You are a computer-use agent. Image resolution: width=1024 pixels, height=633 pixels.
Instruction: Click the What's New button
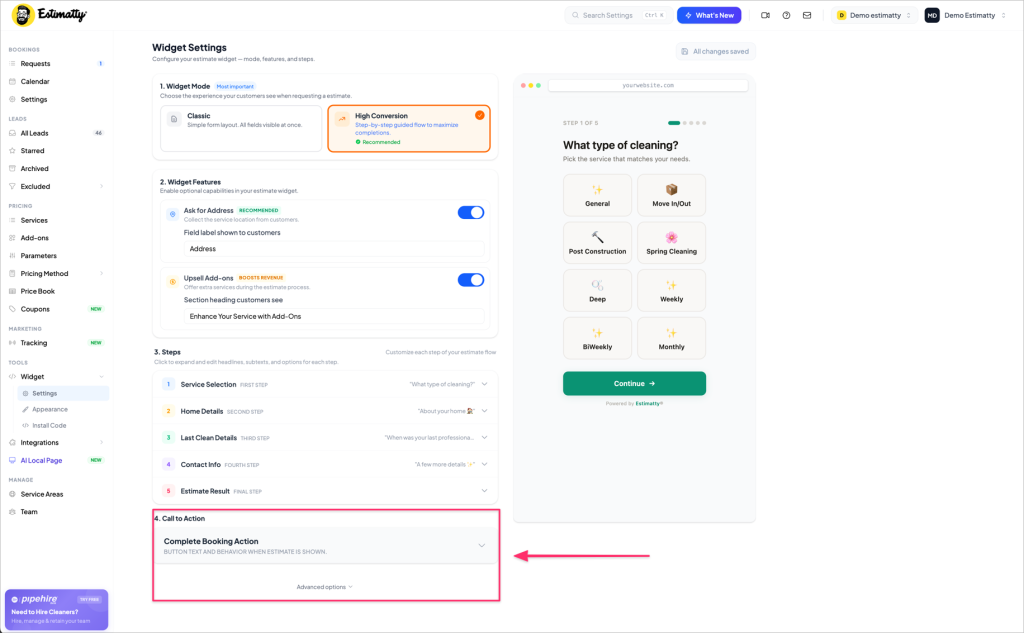pyautogui.click(x=709, y=15)
